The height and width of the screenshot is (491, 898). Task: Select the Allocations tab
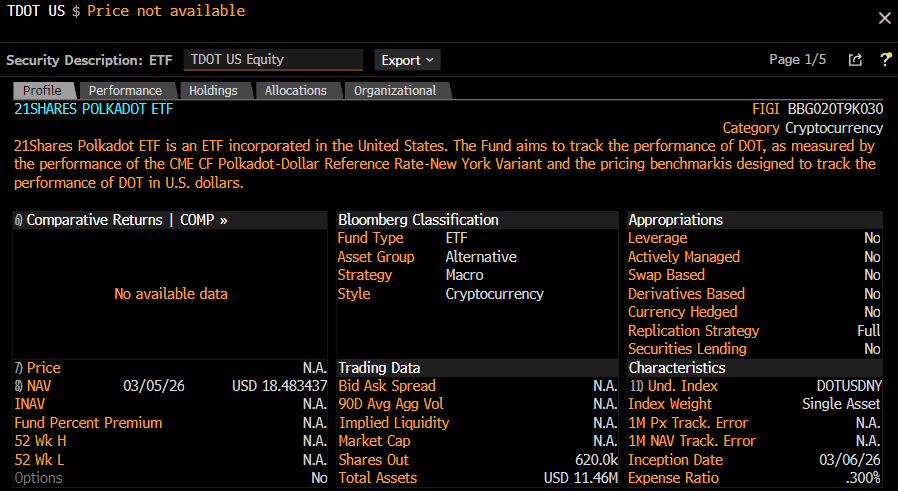point(295,91)
